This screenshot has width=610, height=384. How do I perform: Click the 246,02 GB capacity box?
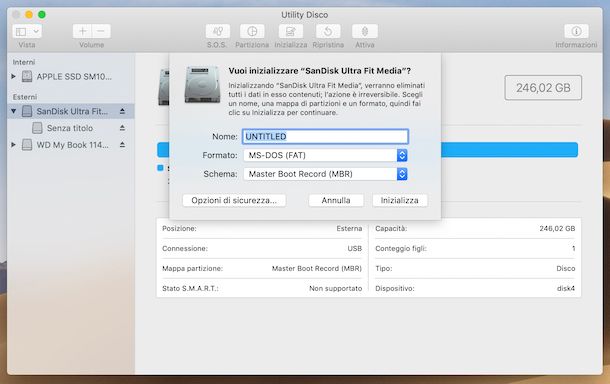[x=543, y=88]
